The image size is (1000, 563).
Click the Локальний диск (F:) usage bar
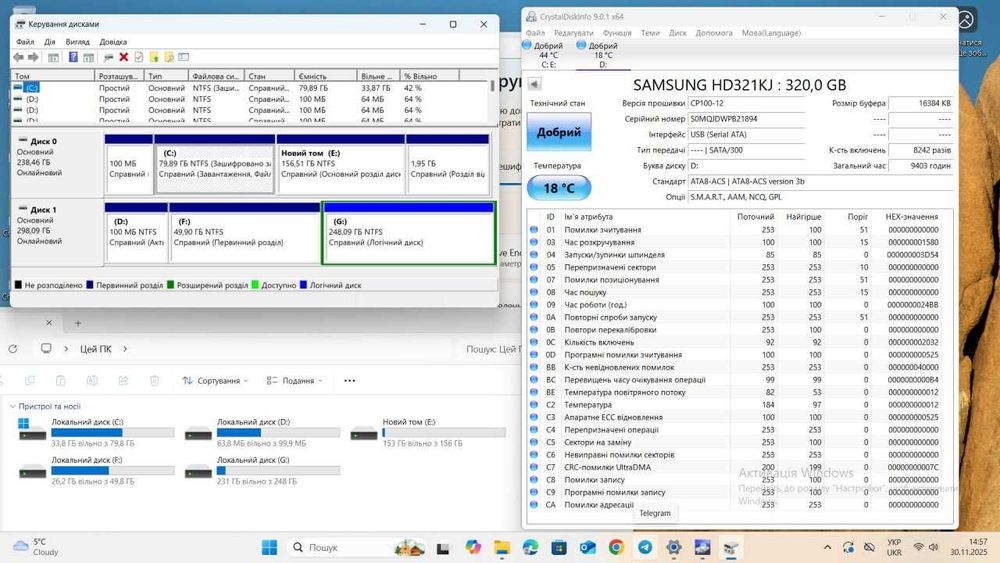(x=112, y=471)
